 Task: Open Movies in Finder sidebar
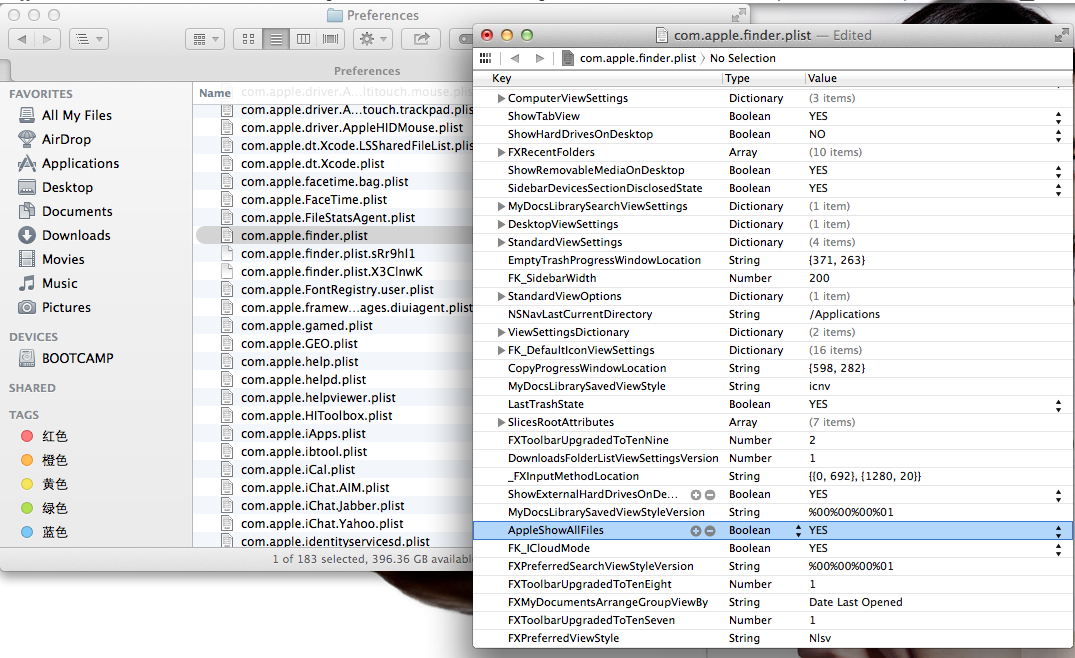click(63, 259)
